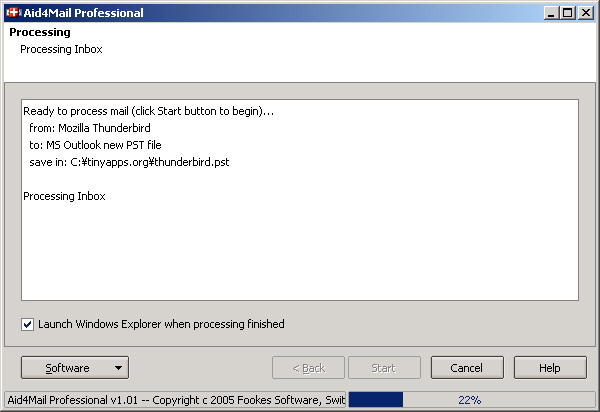Cancel the mail processing
600x412 pixels.
click(467, 368)
